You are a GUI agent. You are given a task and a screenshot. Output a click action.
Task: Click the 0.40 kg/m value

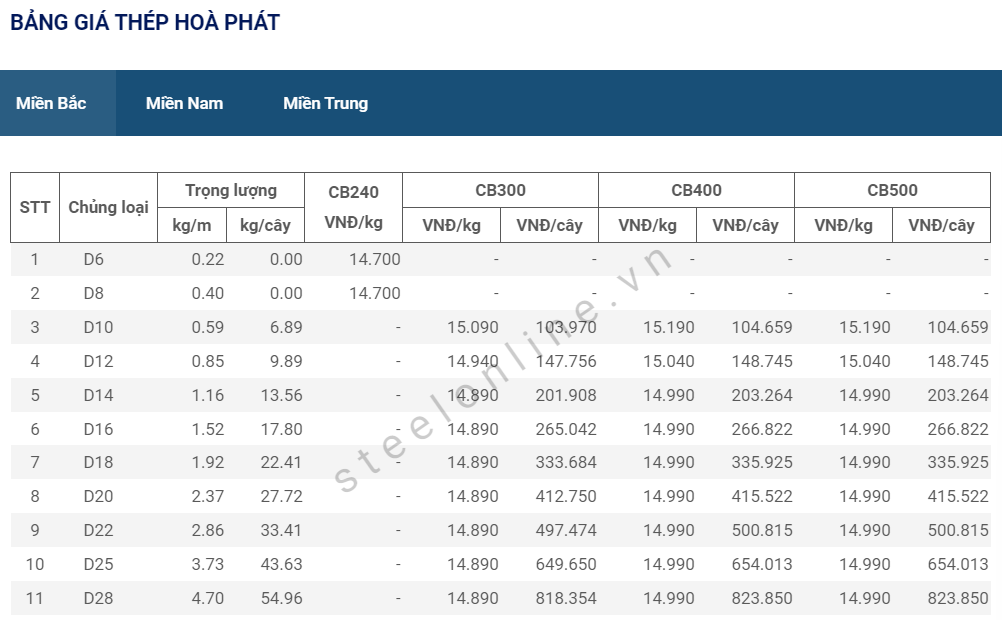208,293
